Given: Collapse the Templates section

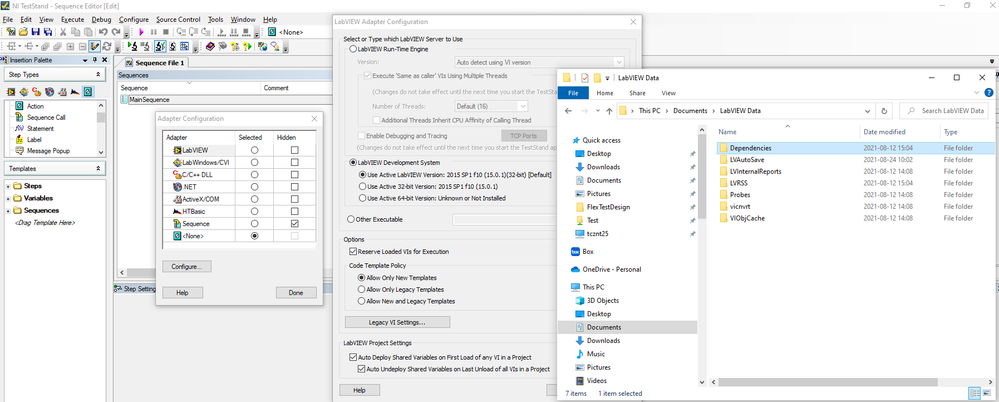Looking at the screenshot, I should coord(97,169).
